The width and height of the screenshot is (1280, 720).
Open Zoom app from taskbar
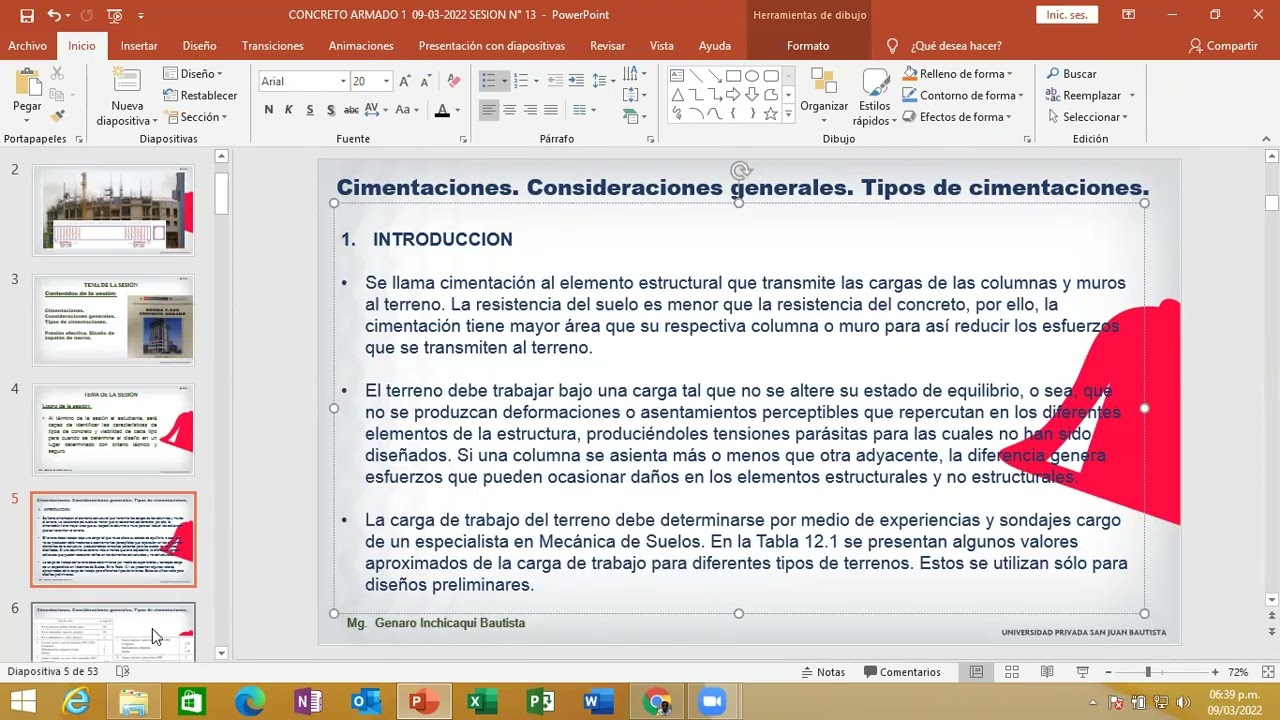coord(712,702)
